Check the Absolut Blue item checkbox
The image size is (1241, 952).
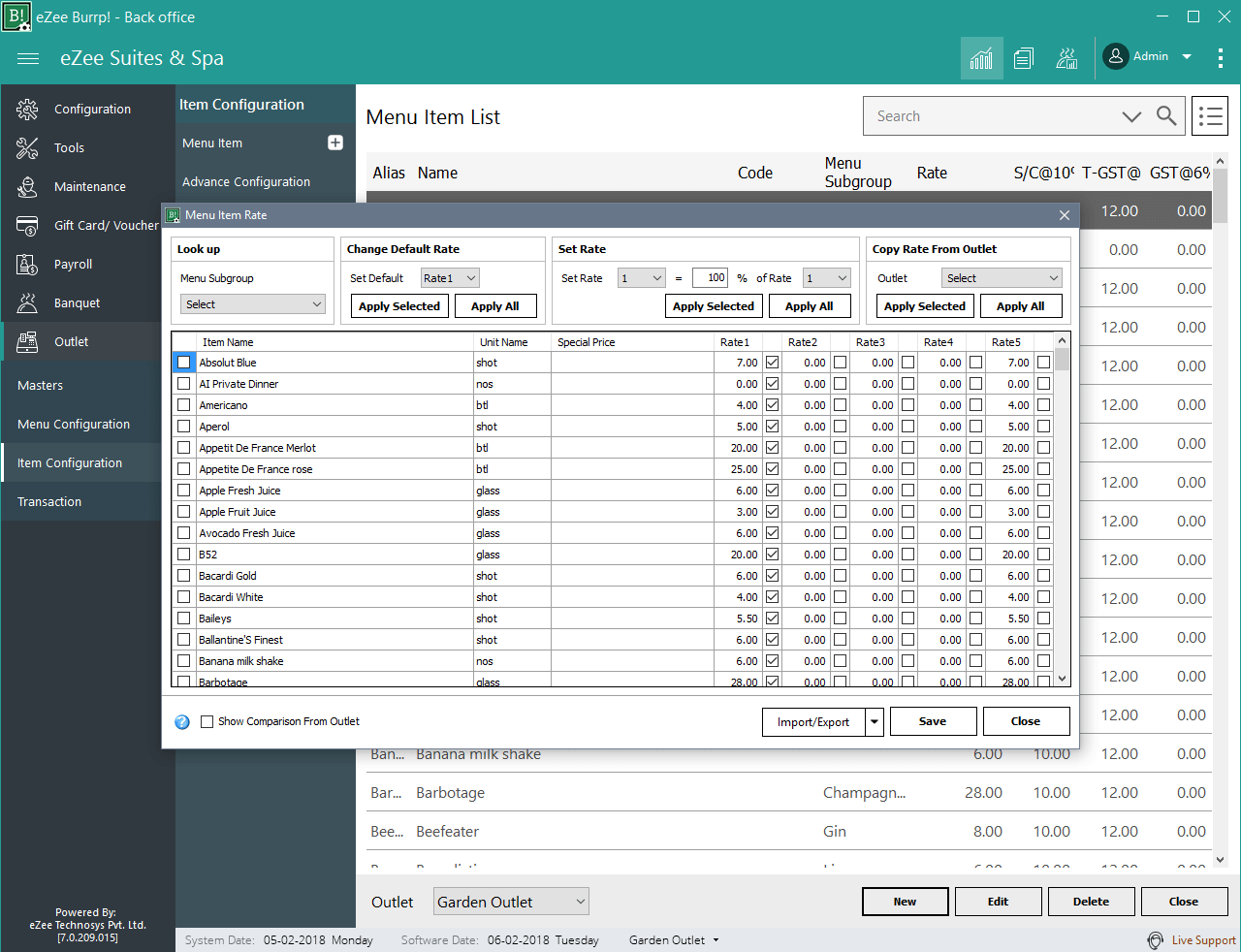coord(184,363)
